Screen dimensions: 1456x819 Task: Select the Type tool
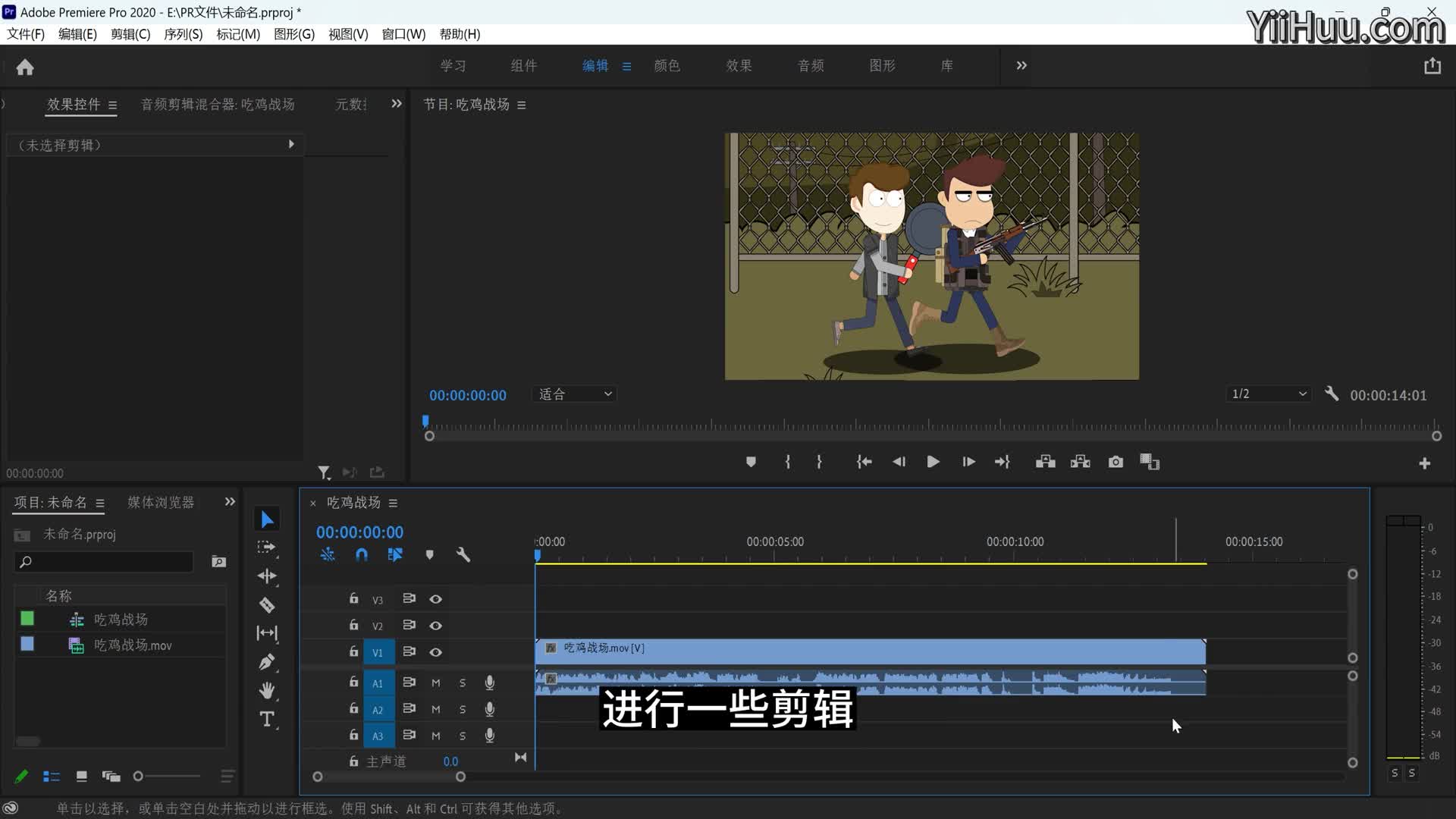pyautogui.click(x=267, y=720)
